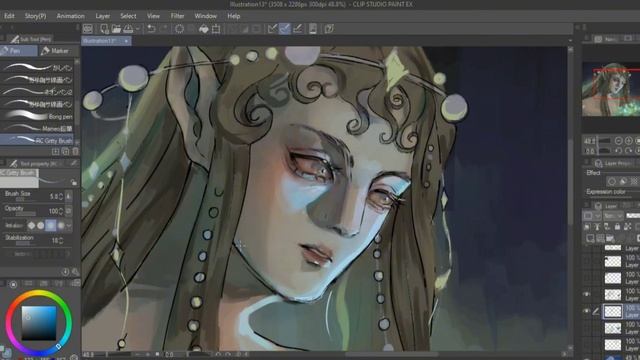Save the illustration using the Save icon
The height and width of the screenshot is (360, 640).
pyautogui.click(x=128, y=29)
